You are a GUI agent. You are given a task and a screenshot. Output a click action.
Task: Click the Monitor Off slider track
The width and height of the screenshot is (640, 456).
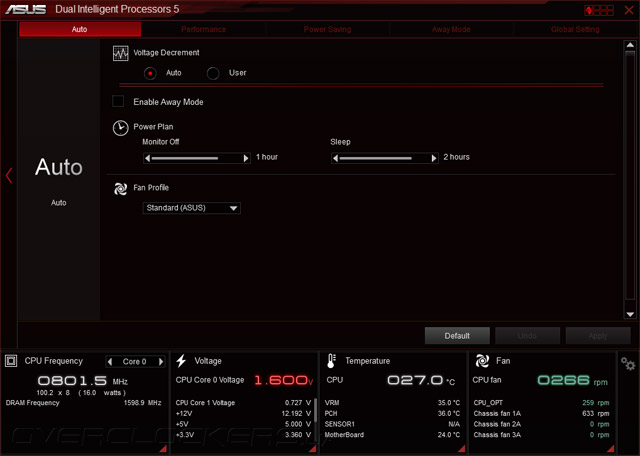point(197,158)
